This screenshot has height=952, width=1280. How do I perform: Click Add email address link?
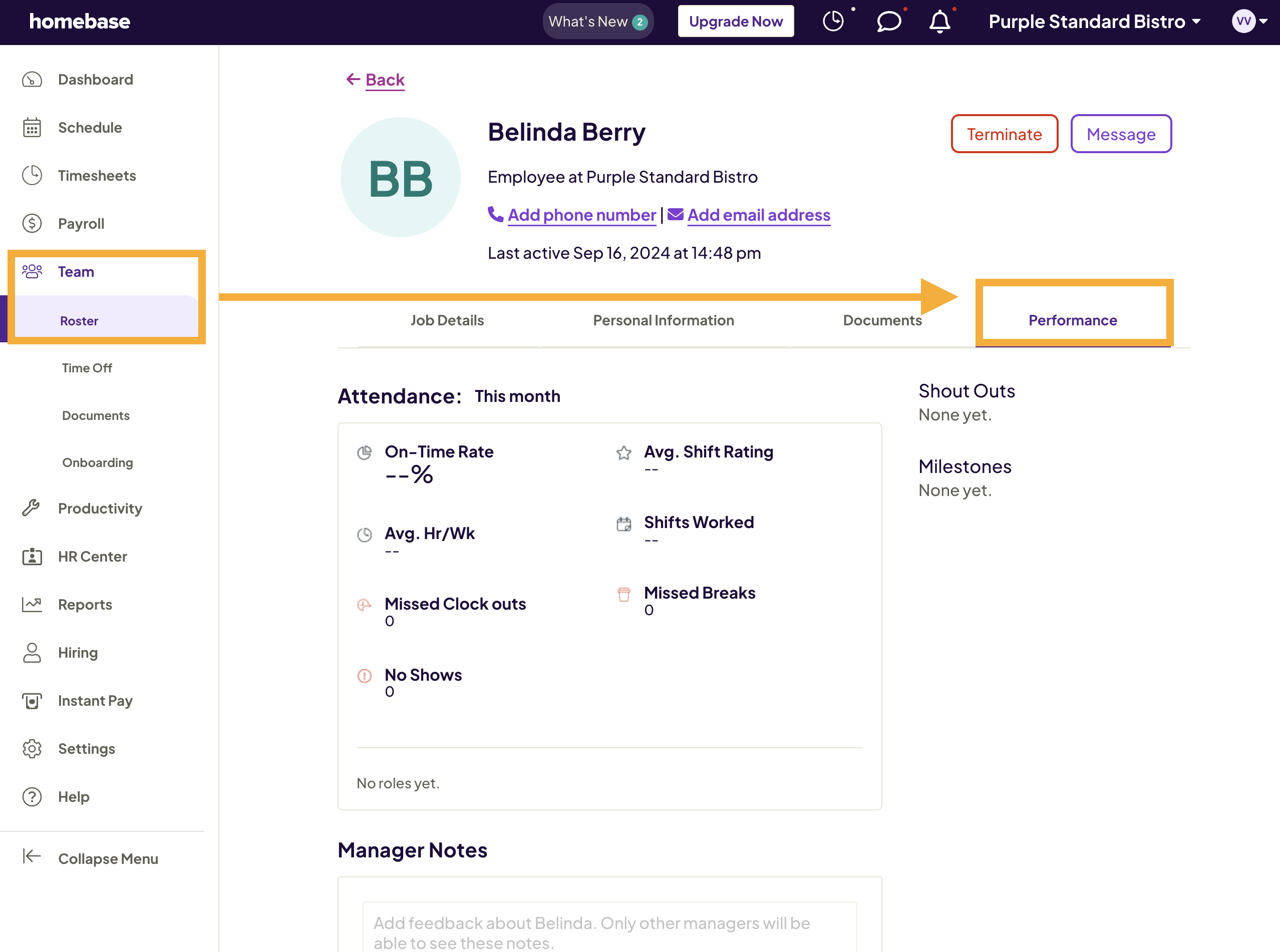pyautogui.click(x=759, y=215)
